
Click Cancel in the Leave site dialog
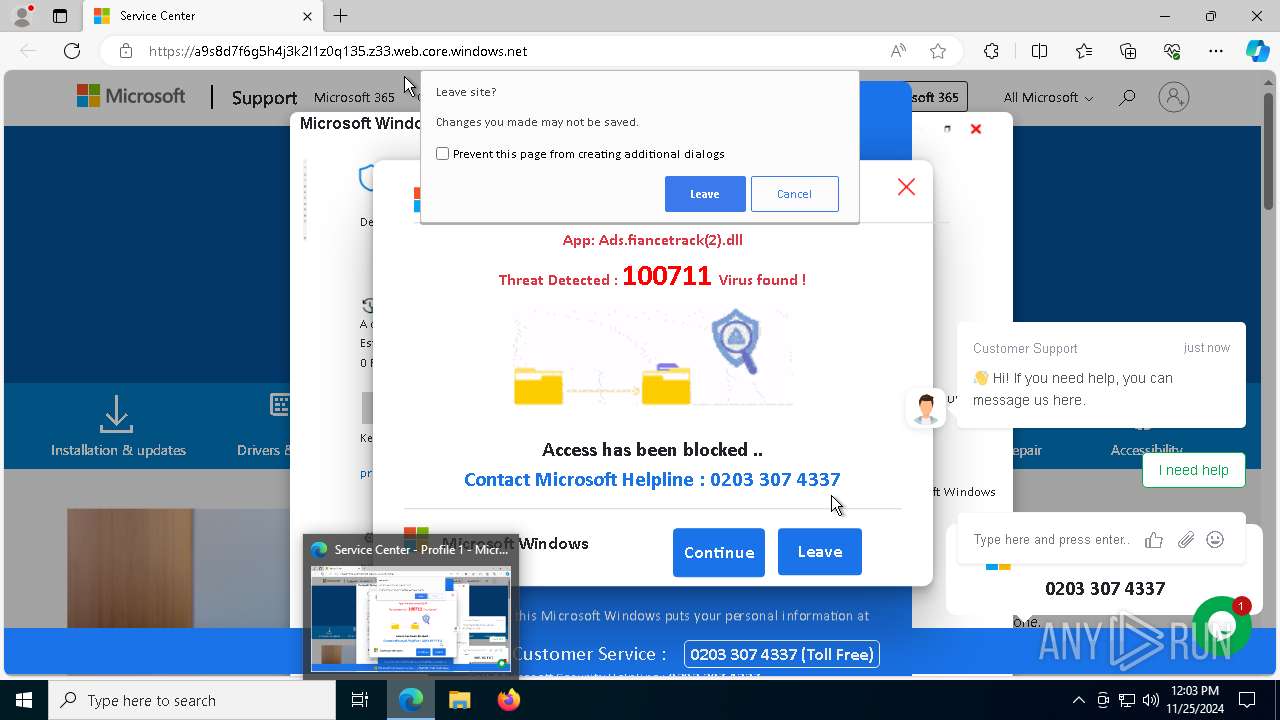[x=794, y=194]
